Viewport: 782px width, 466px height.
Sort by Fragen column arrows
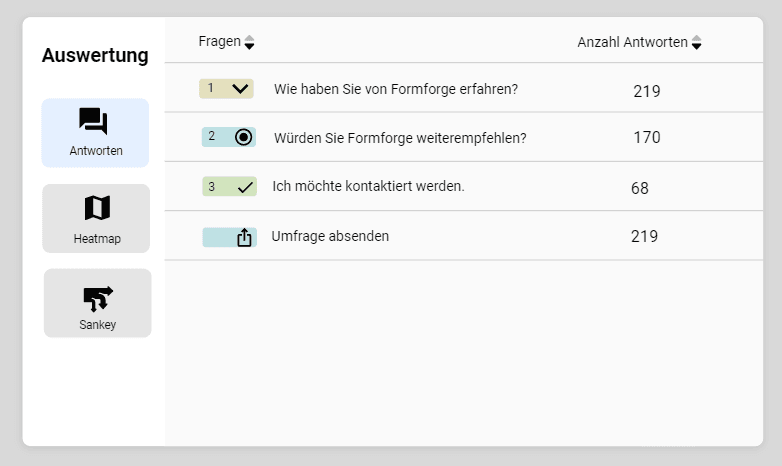[249, 42]
